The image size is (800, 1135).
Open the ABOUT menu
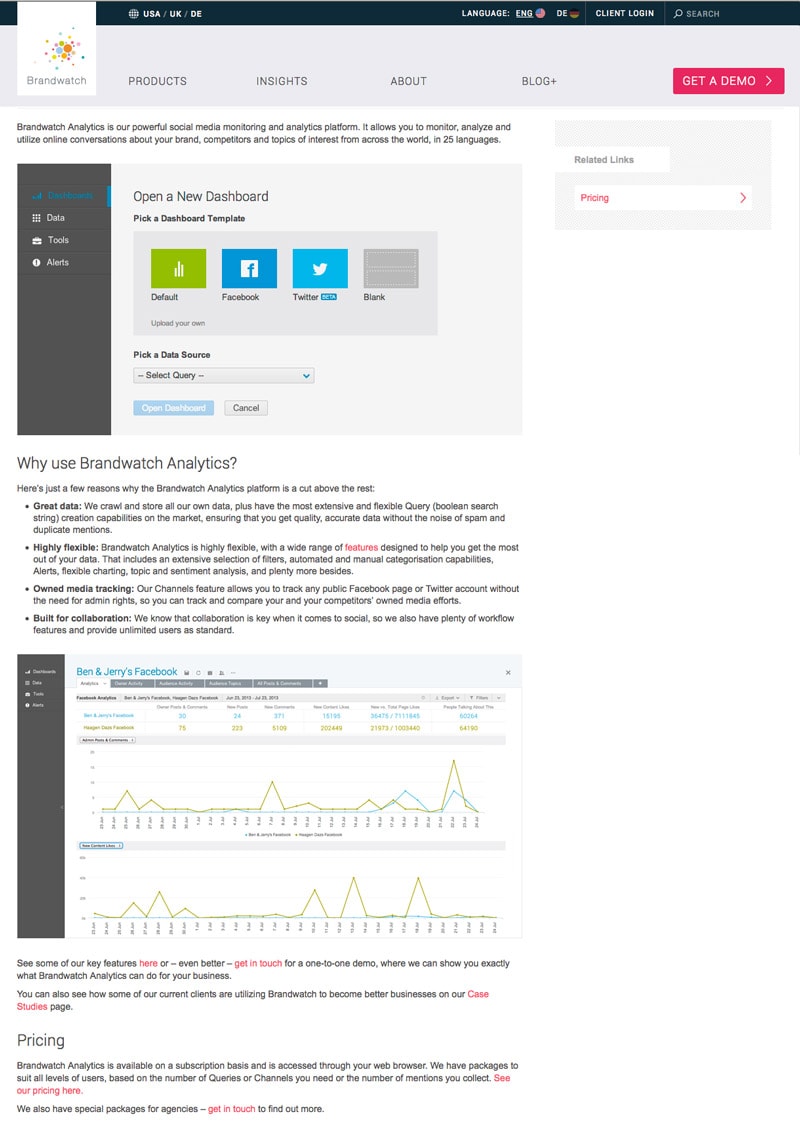[408, 81]
